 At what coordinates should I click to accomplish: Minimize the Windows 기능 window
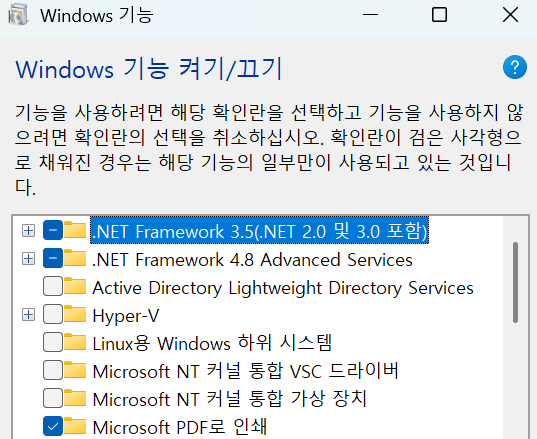[x=370, y=15]
